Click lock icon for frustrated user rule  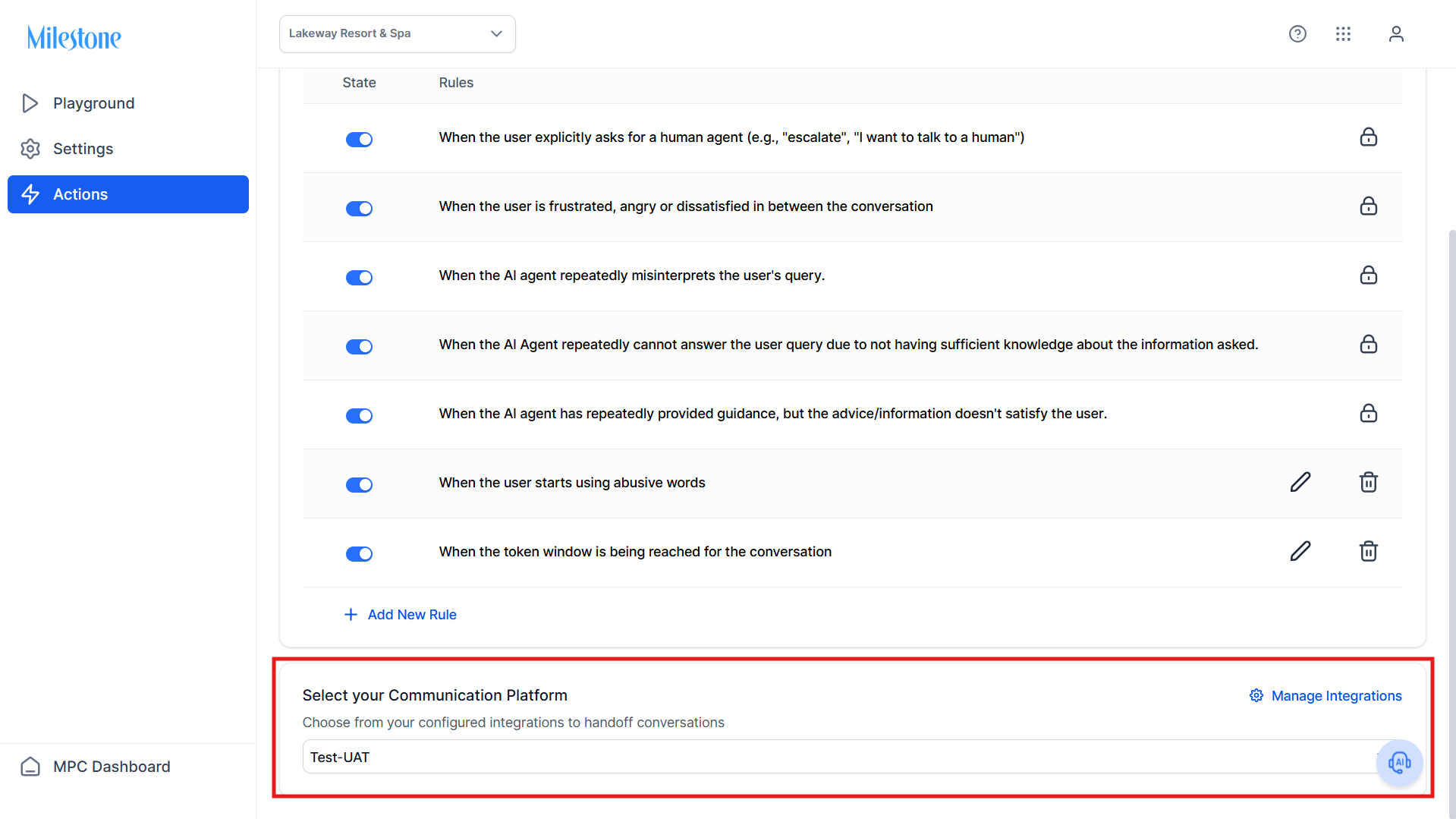pyautogui.click(x=1368, y=206)
